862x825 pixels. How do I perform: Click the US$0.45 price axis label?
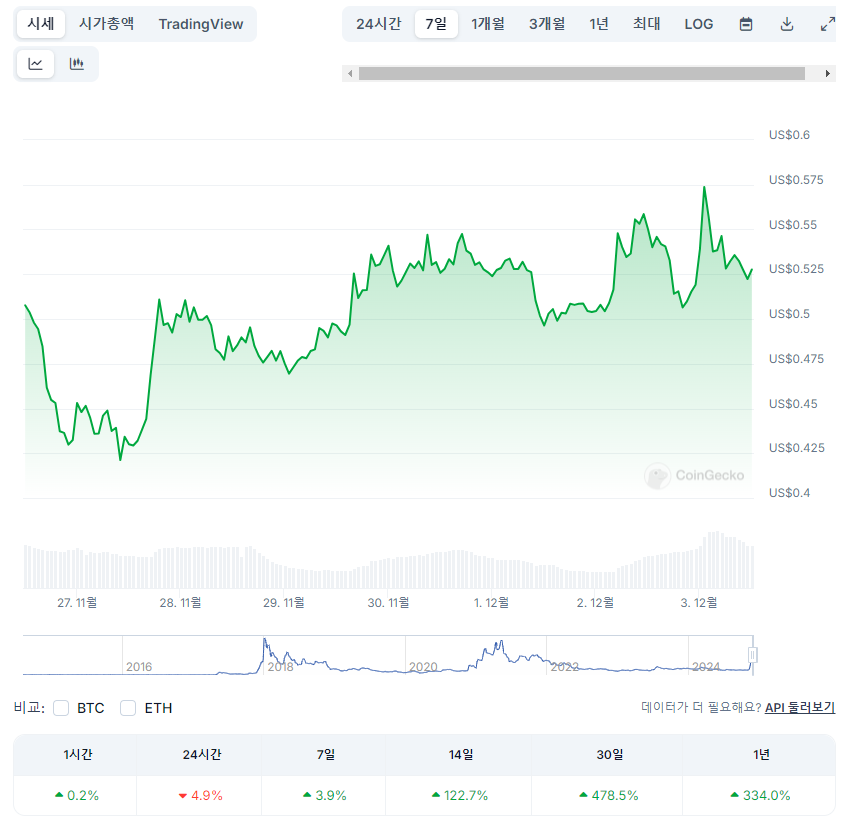793,403
